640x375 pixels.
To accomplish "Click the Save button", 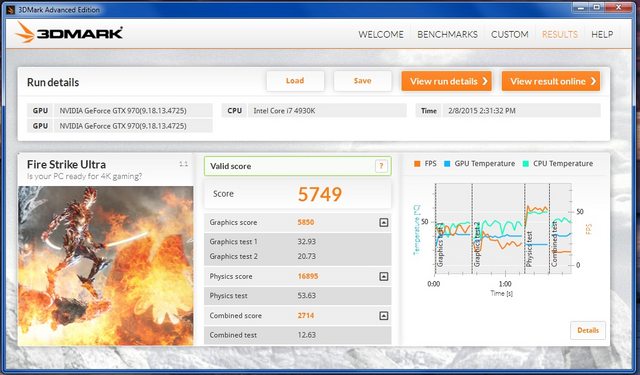I will point(362,81).
